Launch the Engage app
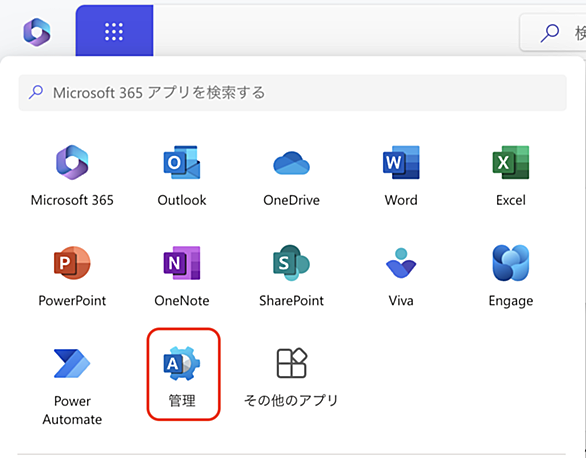 pyautogui.click(x=511, y=276)
